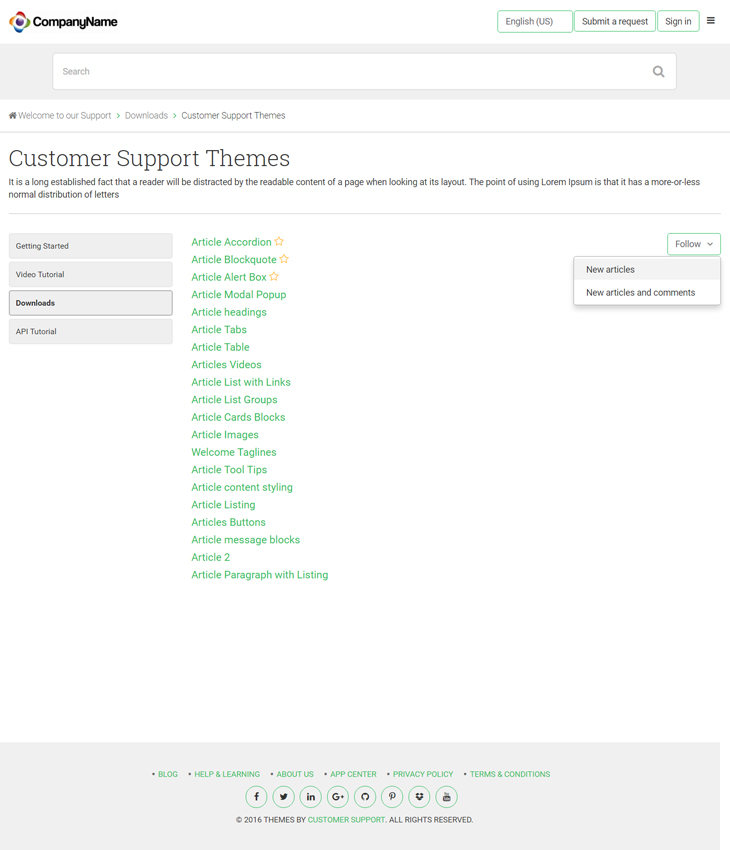Go to Downloads breadcrumb link
This screenshot has height=850, width=730.
click(146, 115)
